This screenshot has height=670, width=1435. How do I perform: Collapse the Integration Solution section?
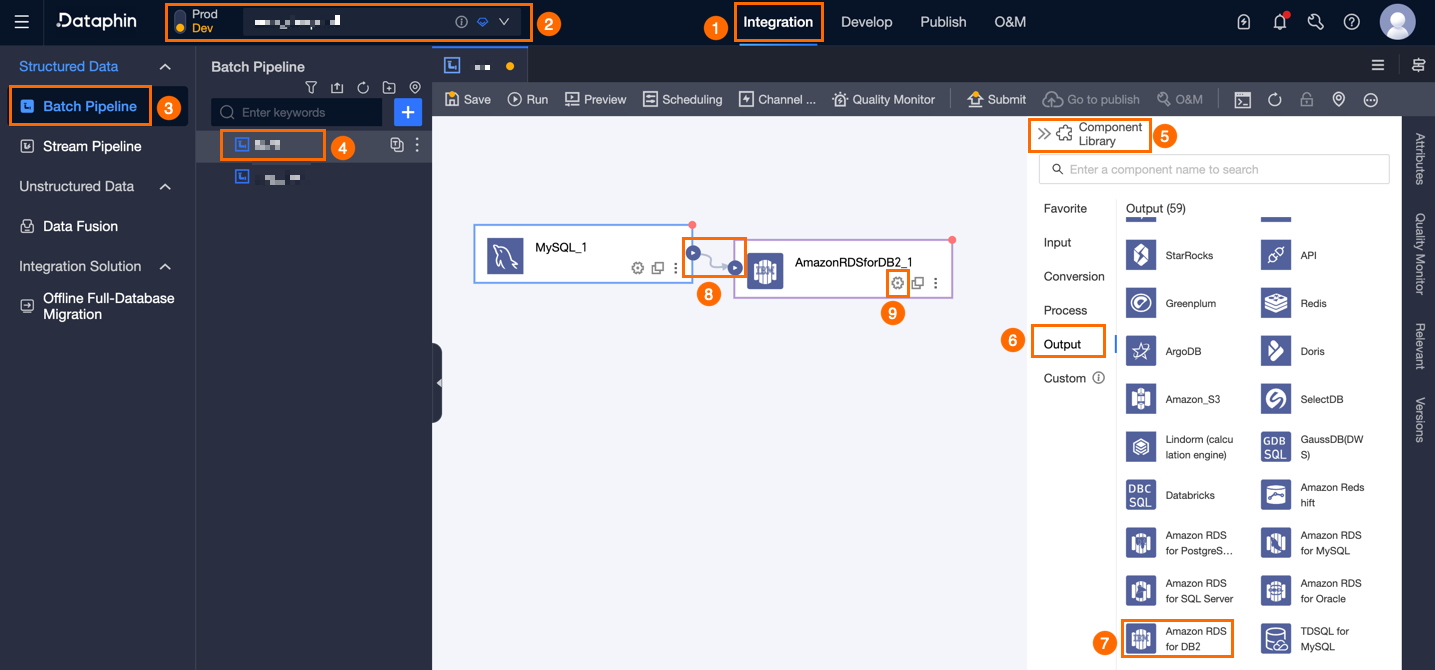tap(165, 266)
